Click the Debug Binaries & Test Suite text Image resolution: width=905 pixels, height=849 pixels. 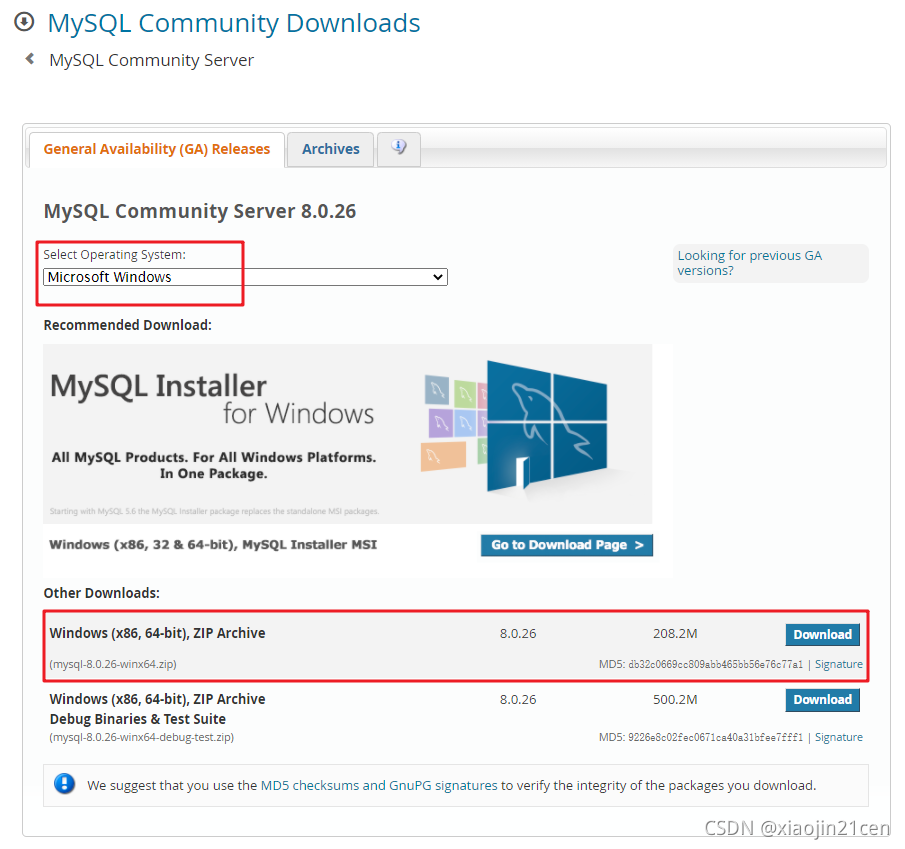tap(137, 719)
